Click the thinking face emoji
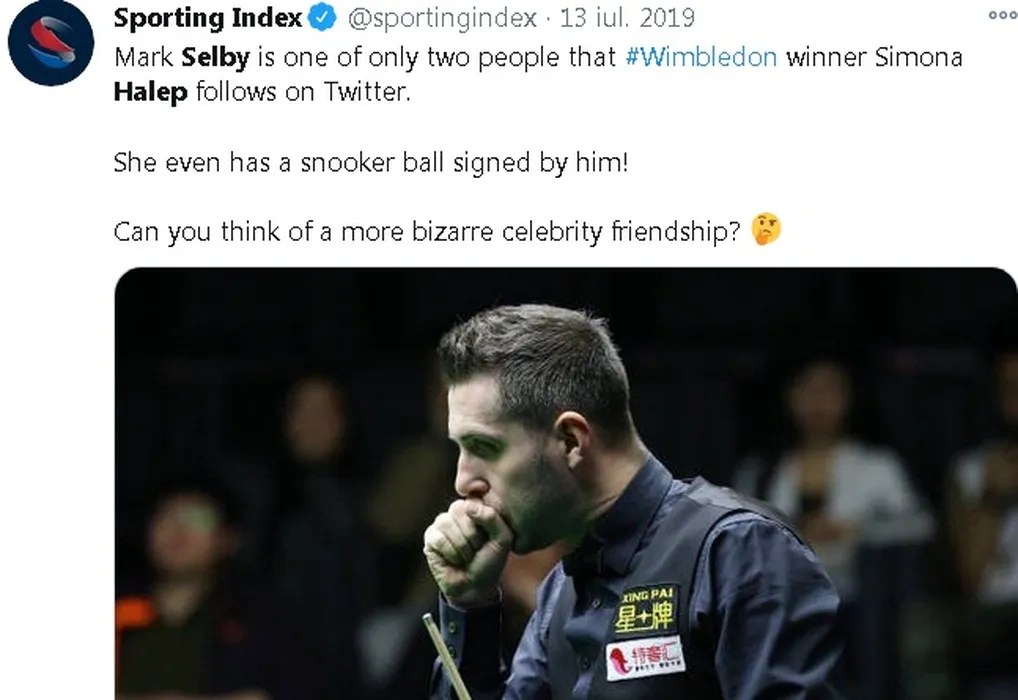 pyautogui.click(x=766, y=229)
